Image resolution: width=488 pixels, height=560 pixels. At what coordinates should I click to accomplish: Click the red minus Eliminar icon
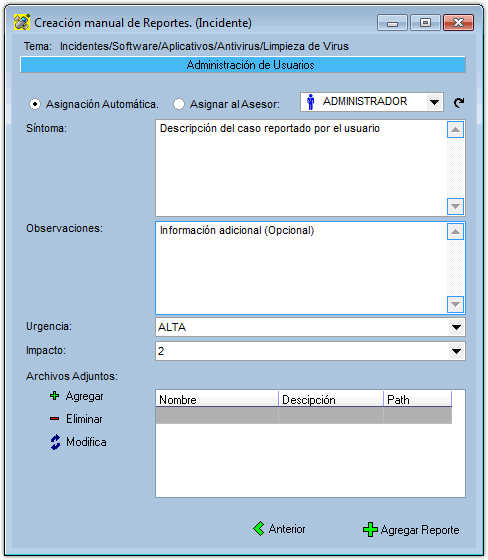54,419
